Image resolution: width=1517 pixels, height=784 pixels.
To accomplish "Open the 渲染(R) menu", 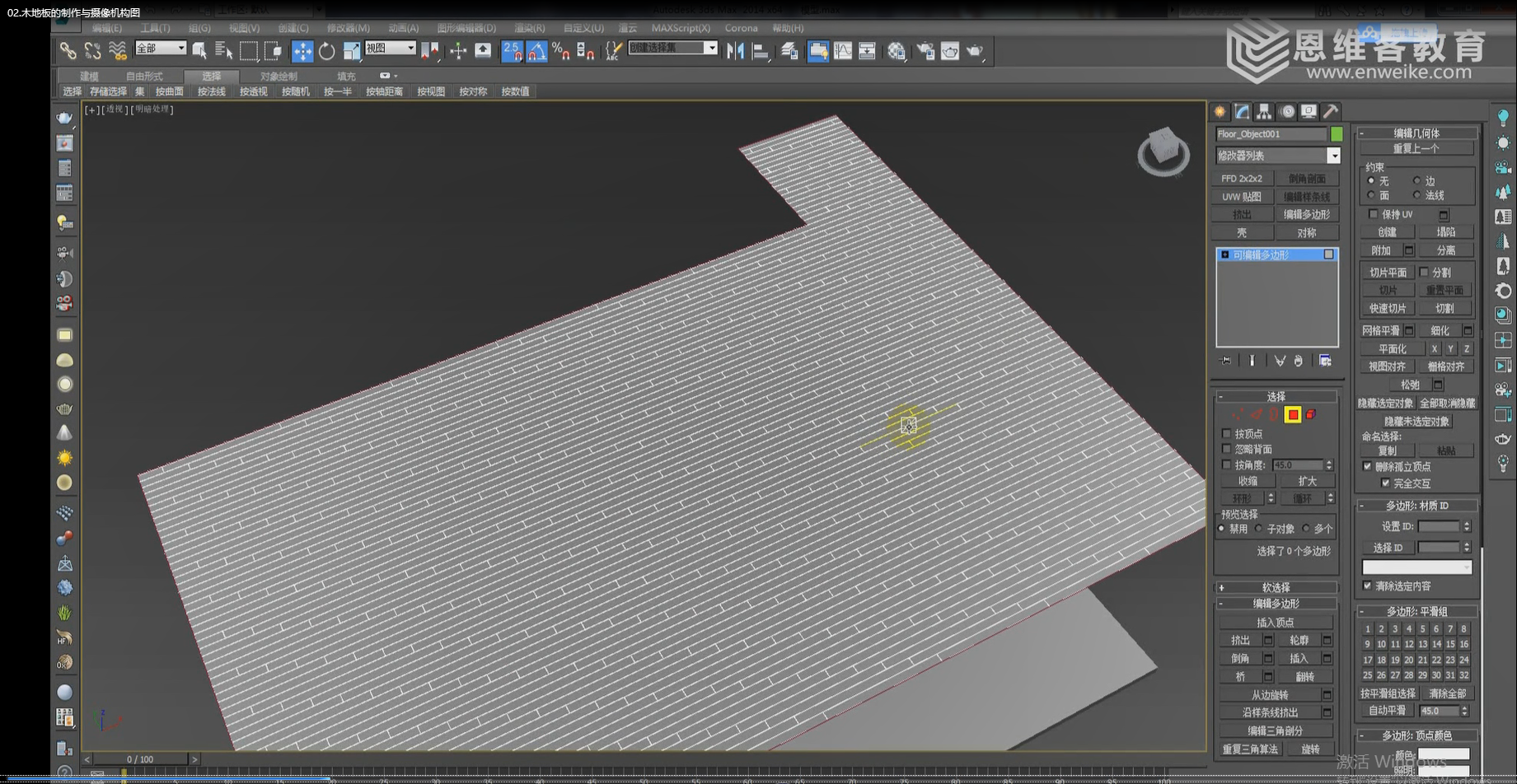I will pos(529,28).
